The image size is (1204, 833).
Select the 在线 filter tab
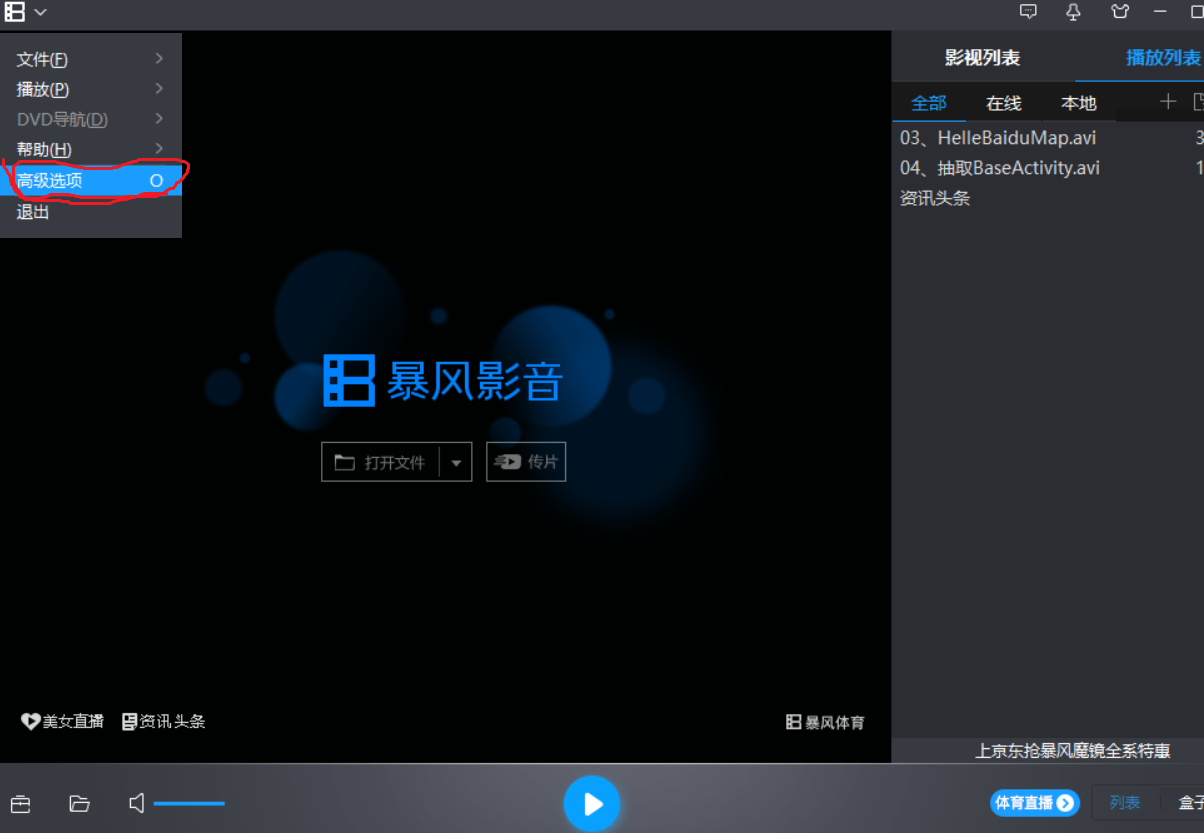point(1004,103)
